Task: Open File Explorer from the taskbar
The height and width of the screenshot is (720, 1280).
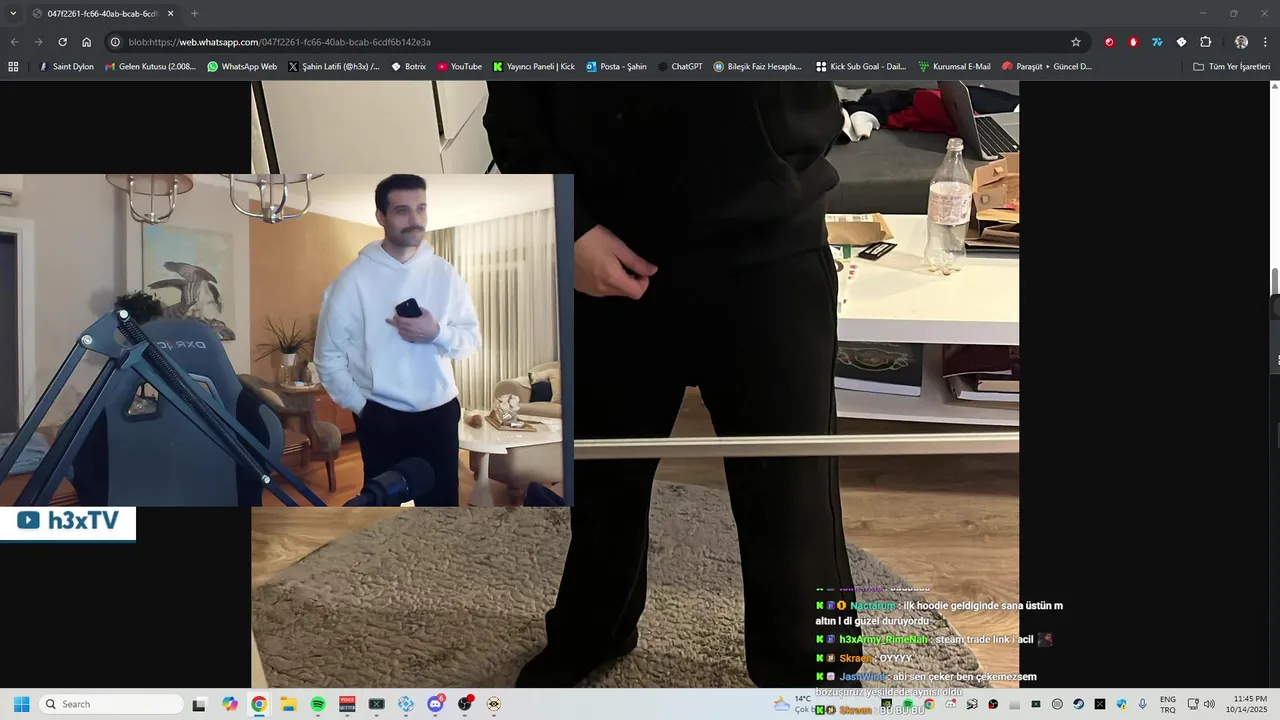Action: tap(288, 704)
